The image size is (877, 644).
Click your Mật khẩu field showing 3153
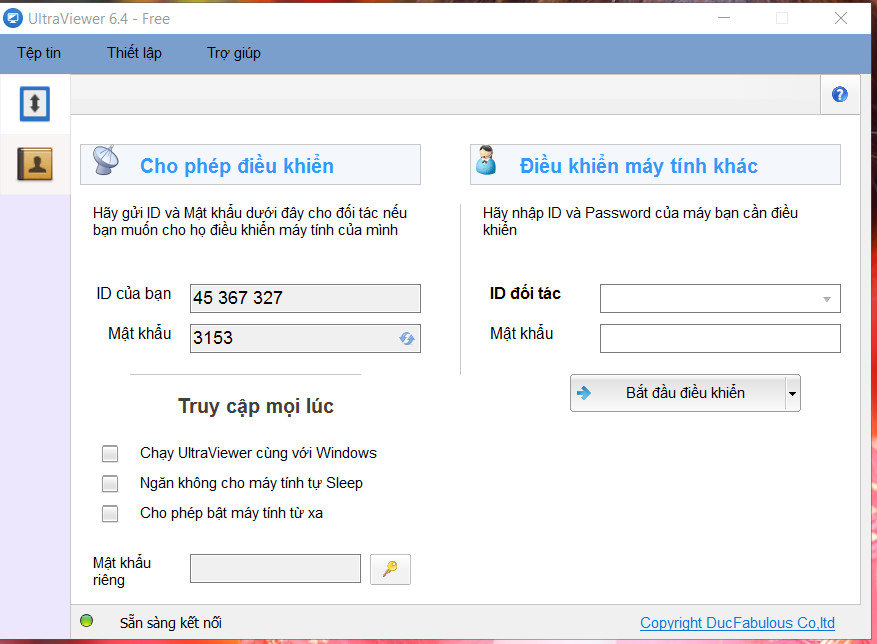pyautogui.click(x=305, y=339)
